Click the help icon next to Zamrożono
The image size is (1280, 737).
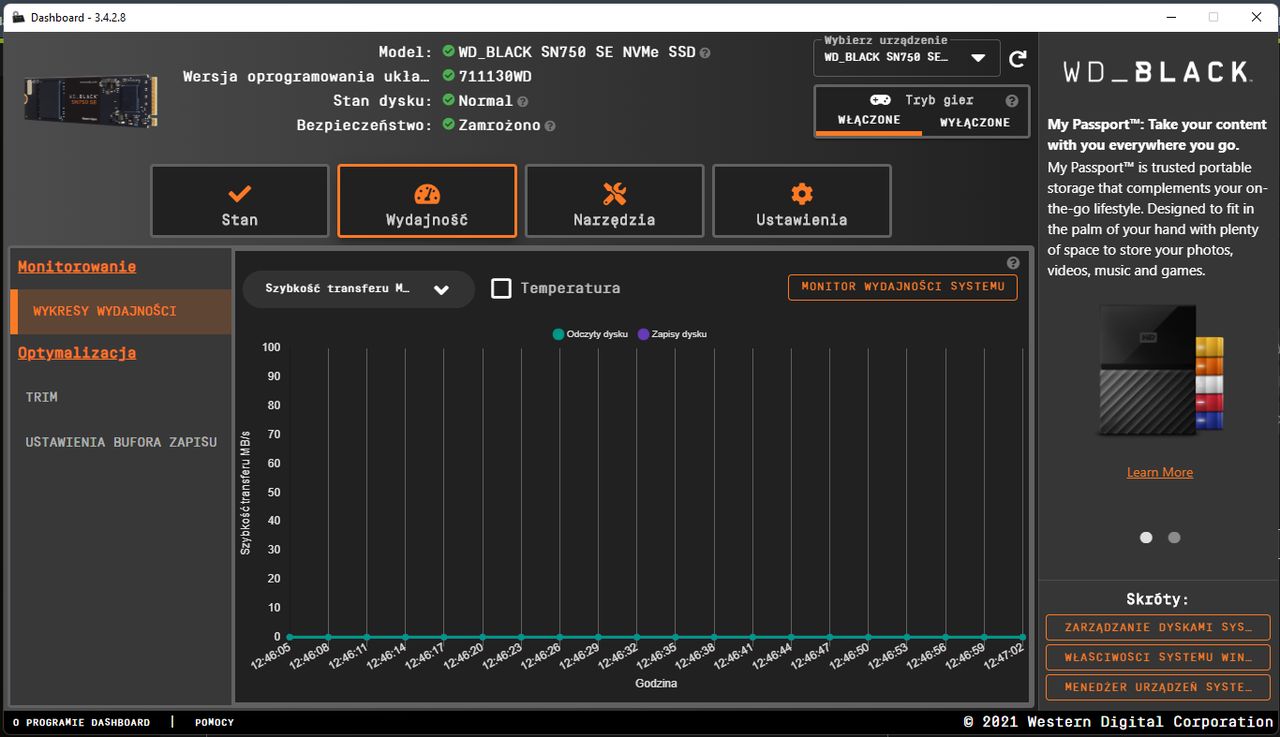550,126
